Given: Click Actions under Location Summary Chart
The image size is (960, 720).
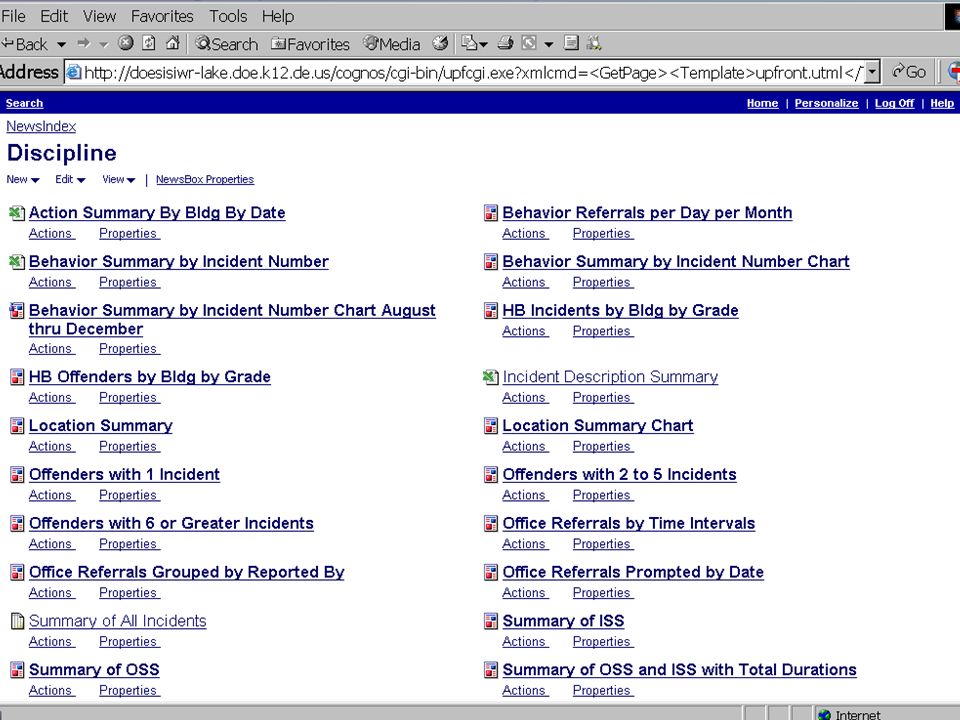Looking at the screenshot, I should tap(525, 446).
